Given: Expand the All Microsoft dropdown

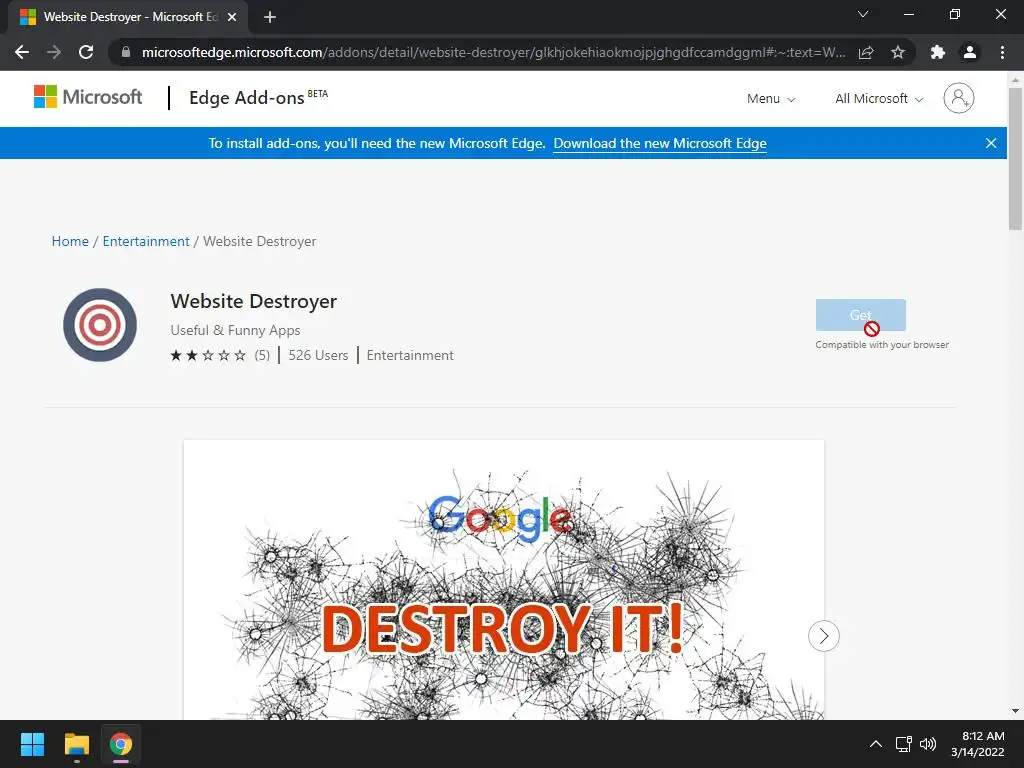Looking at the screenshot, I should pyautogui.click(x=879, y=99).
